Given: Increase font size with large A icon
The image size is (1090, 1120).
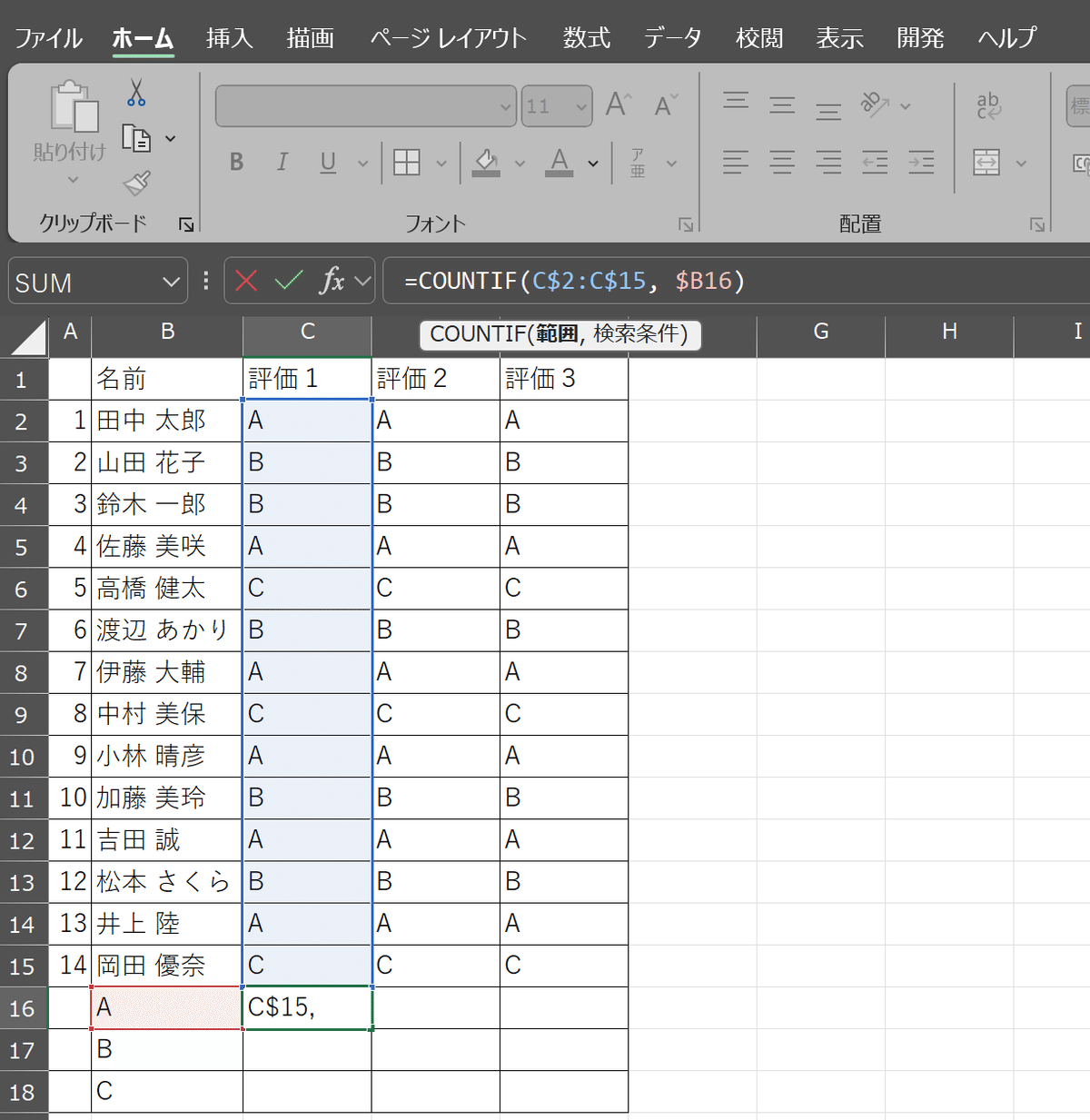Looking at the screenshot, I should click(x=619, y=104).
